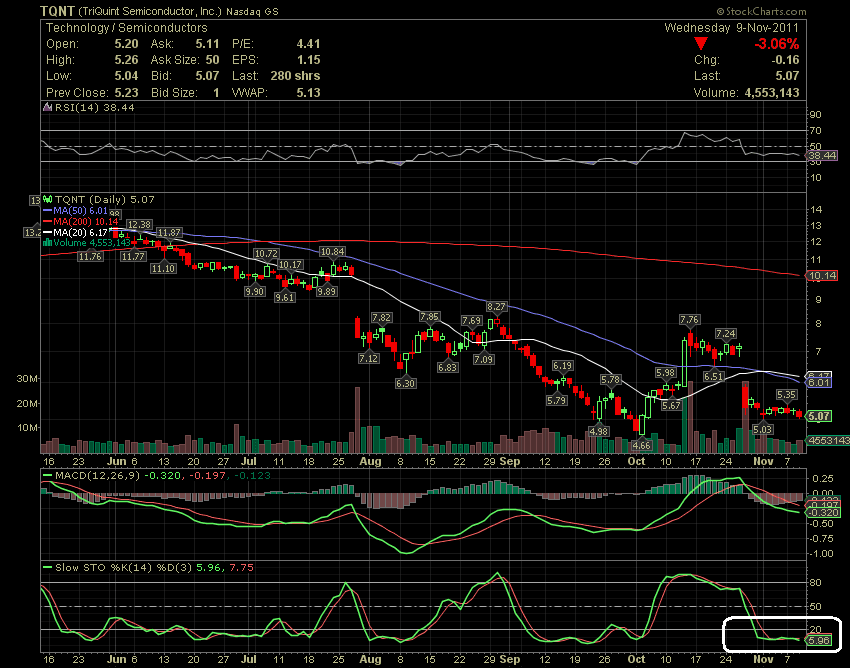Click the 12.38 price high label
850x668 pixels.
[139, 224]
